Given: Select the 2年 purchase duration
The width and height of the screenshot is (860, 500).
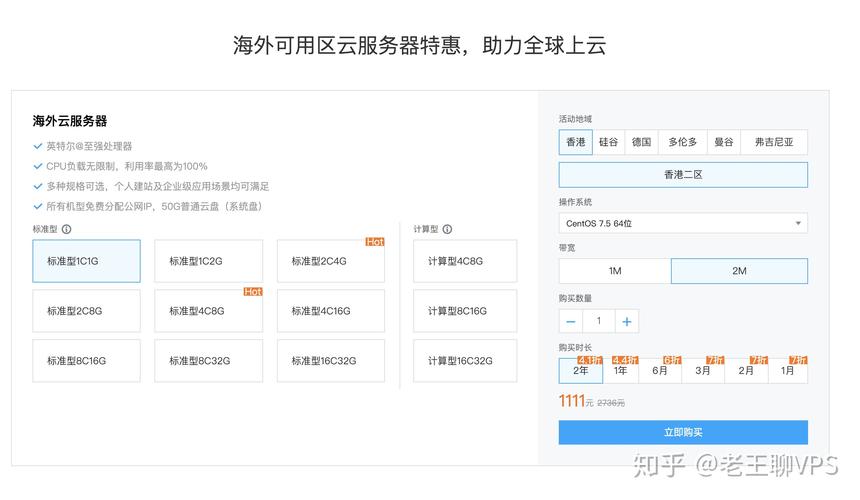Looking at the screenshot, I should (581, 371).
